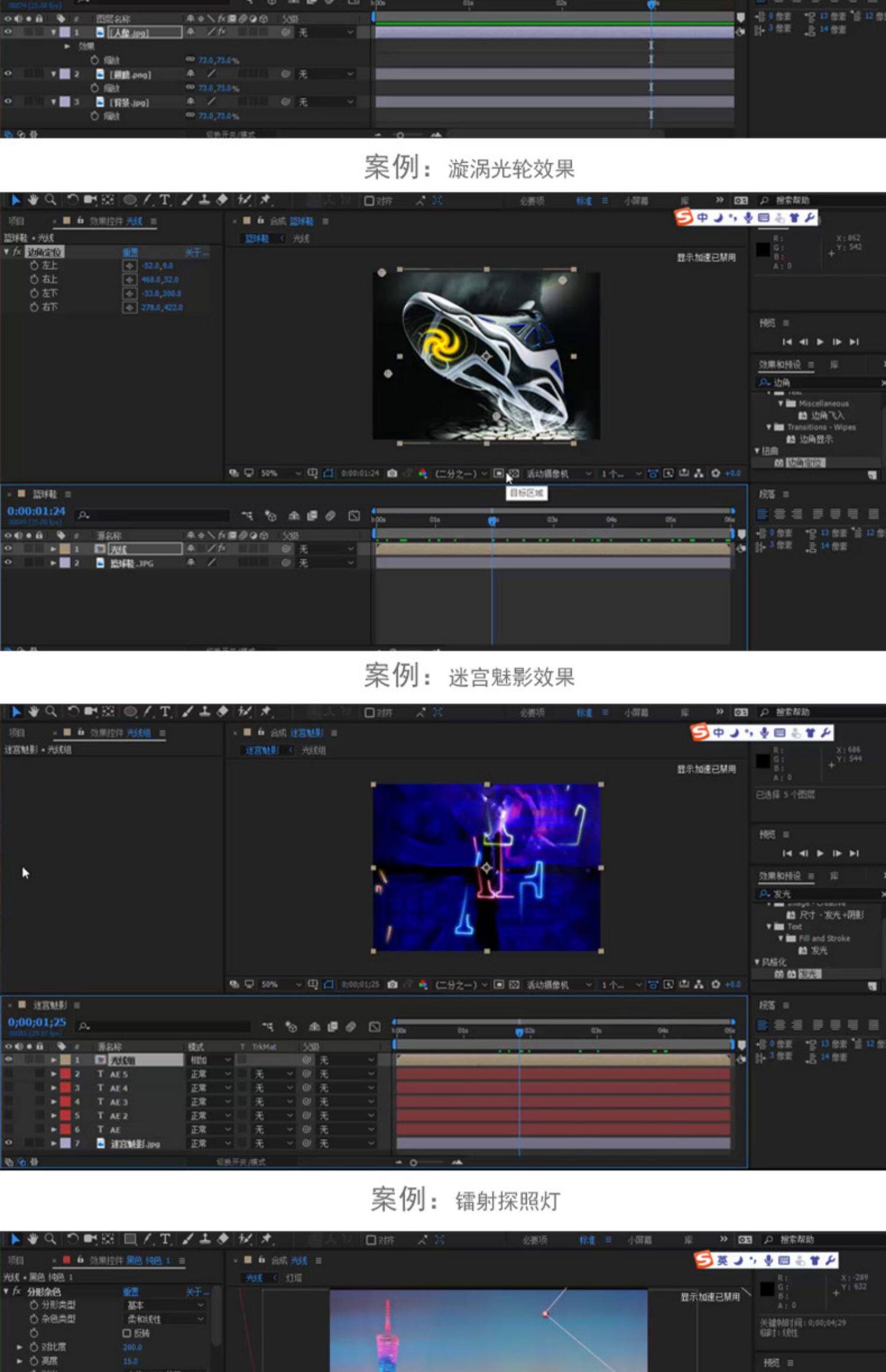Click 切换开关/模式 below the 迷宫魅影 timeline

(x=240, y=1162)
